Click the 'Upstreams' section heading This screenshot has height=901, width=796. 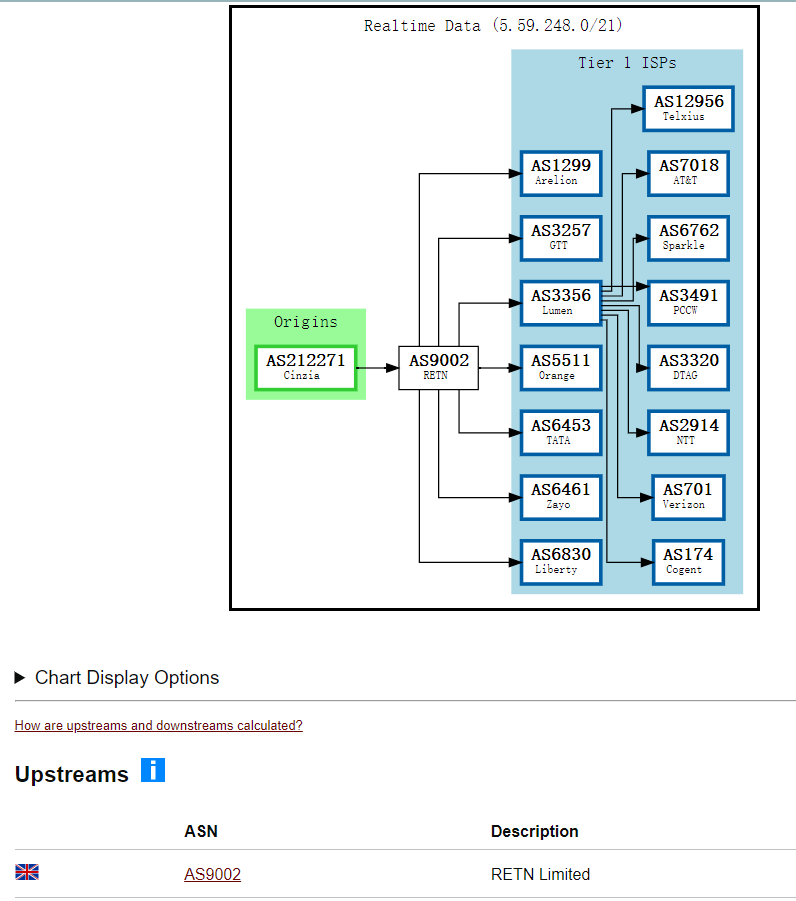72,774
